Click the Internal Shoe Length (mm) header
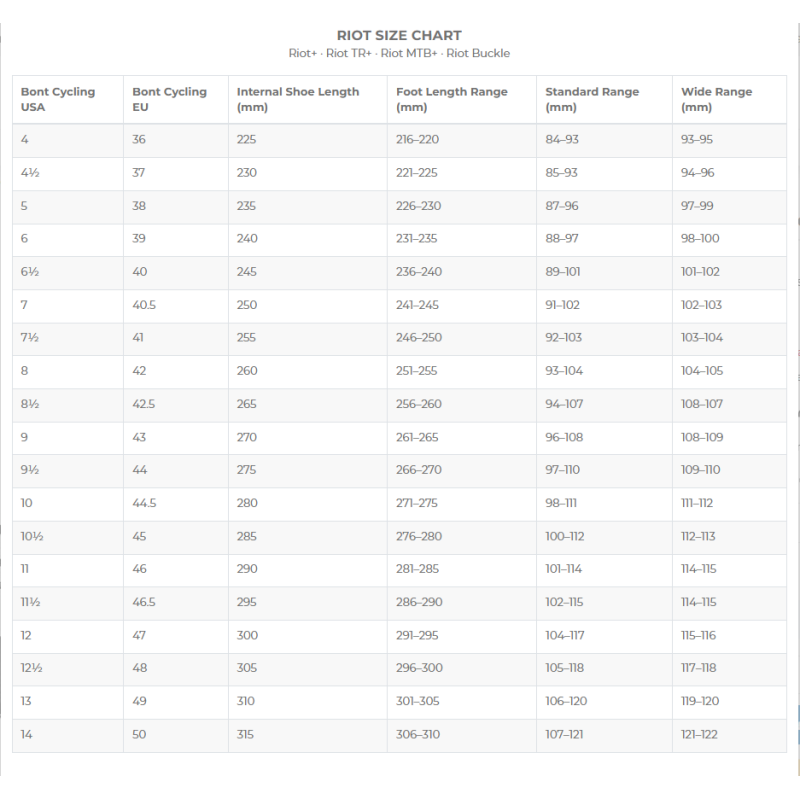800x800 pixels. pyautogui.click(x=298, y=99)
